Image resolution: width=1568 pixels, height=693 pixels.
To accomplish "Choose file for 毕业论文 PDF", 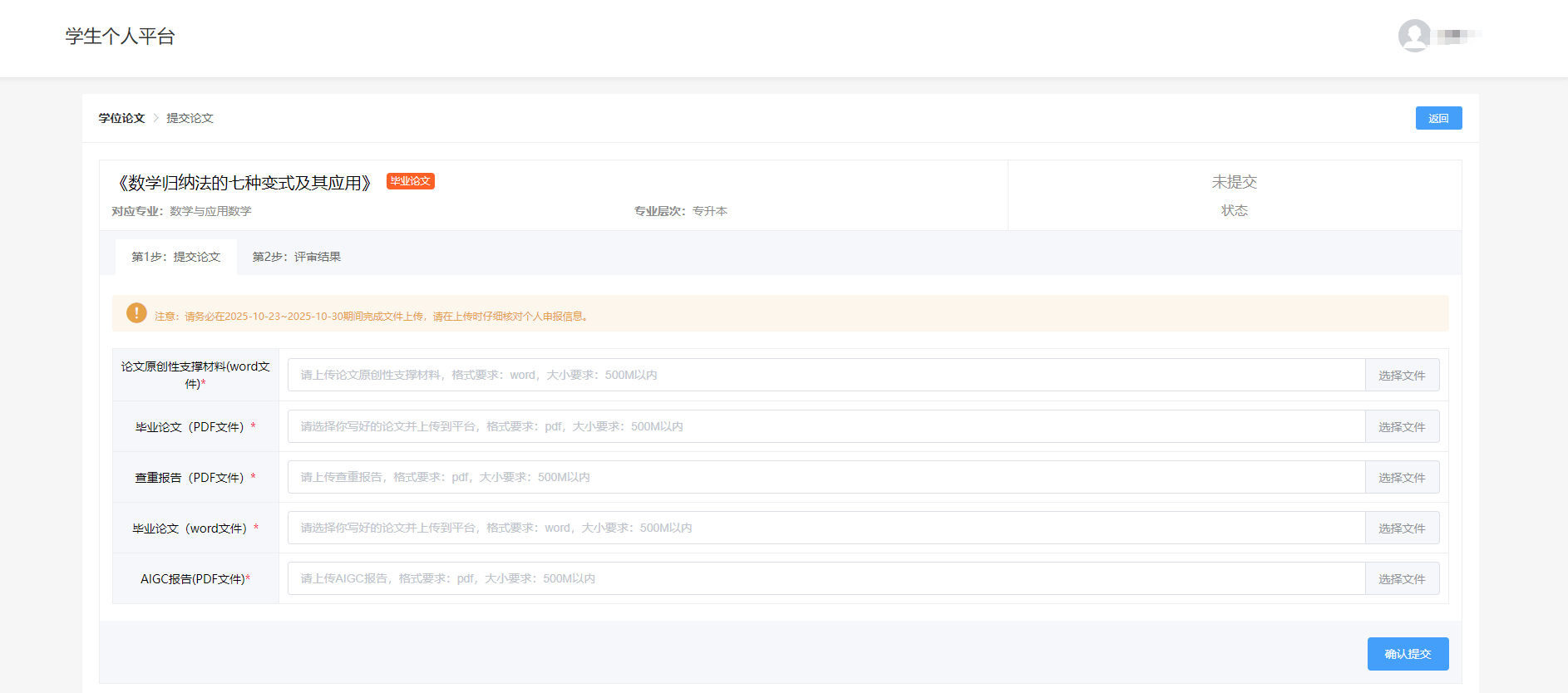I will pyautogui.click(x=1402, y=427).
